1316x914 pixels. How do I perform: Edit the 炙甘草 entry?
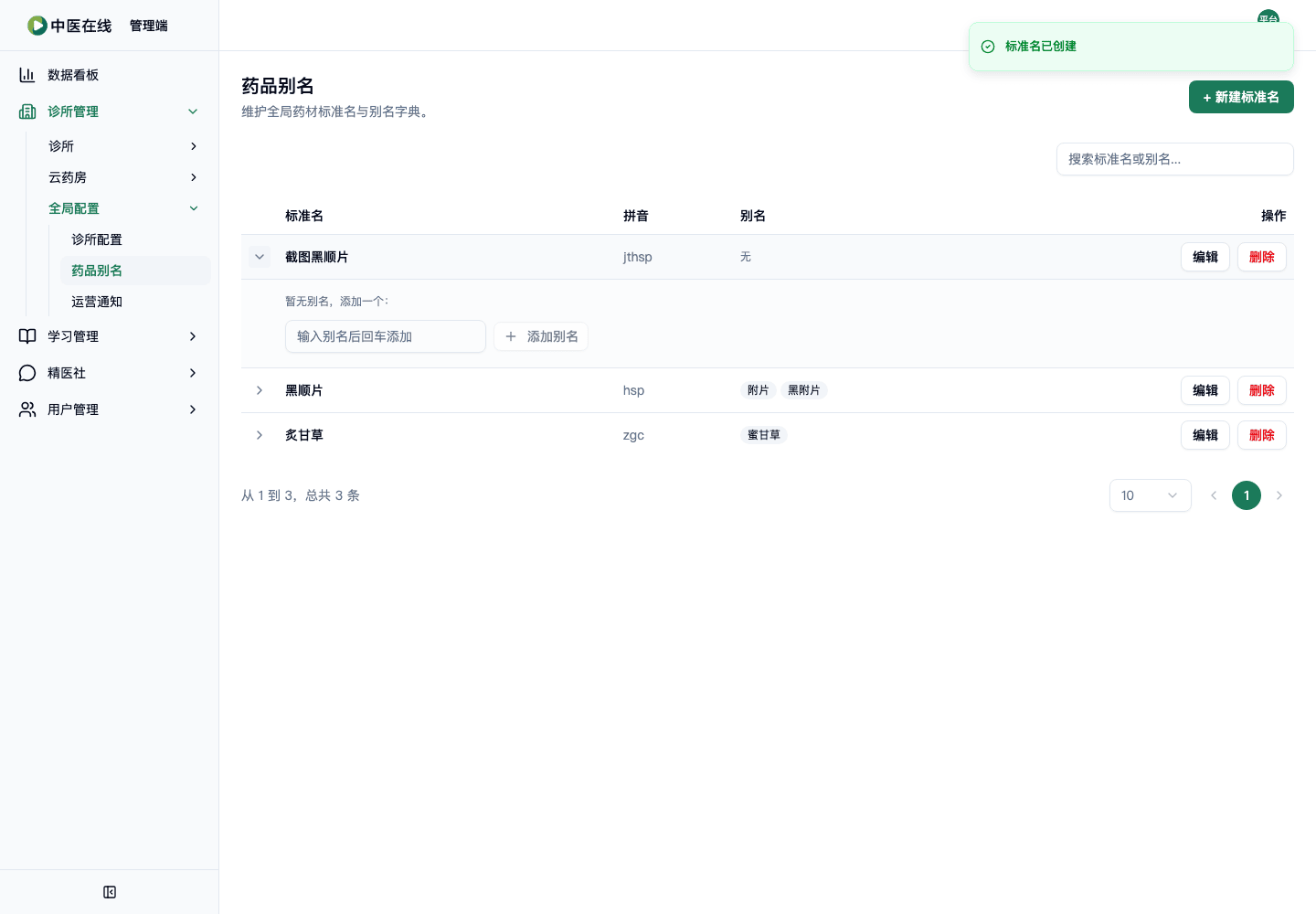1205,435
